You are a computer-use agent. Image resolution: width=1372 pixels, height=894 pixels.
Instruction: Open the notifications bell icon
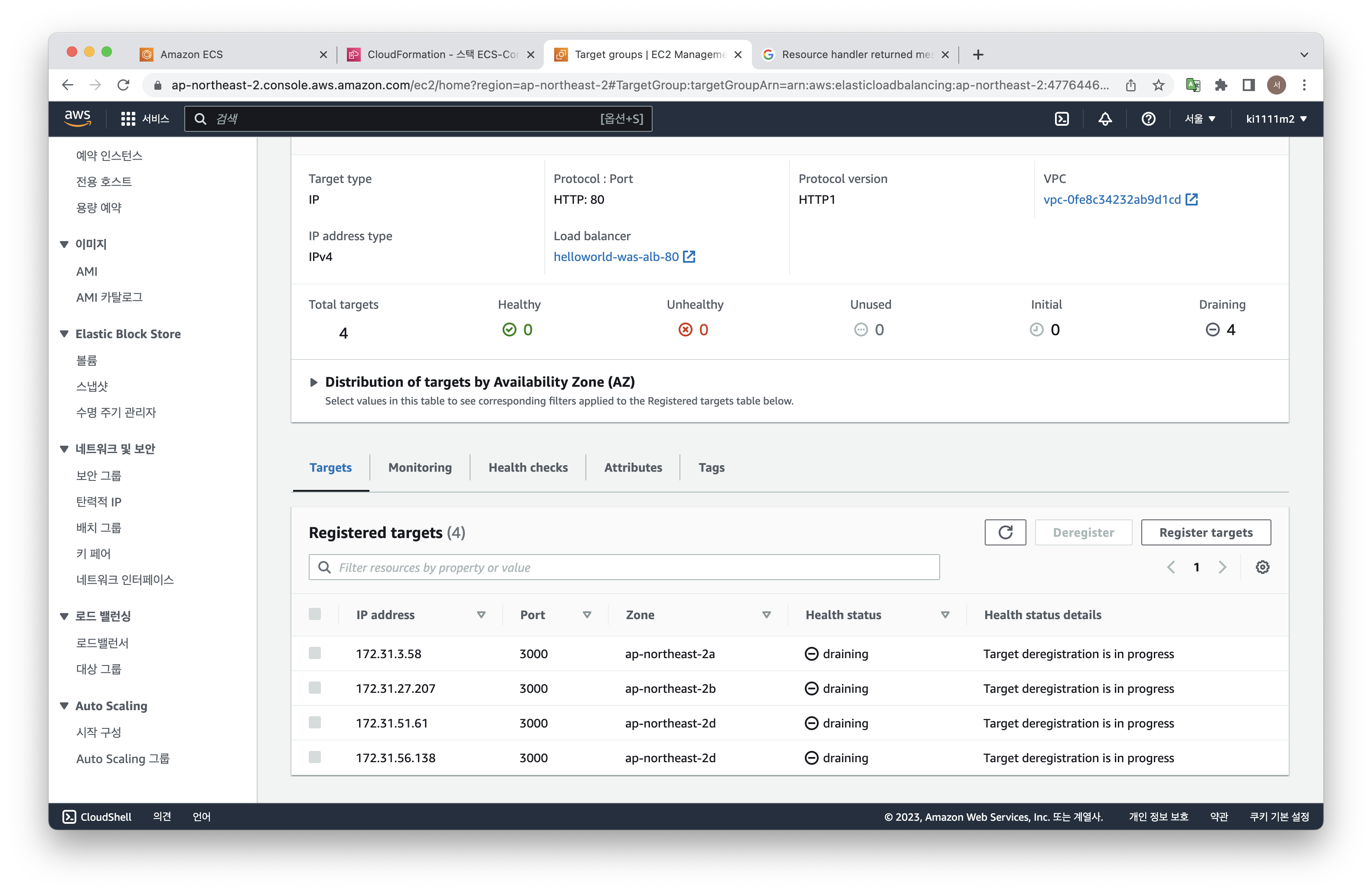[1104, 119]
